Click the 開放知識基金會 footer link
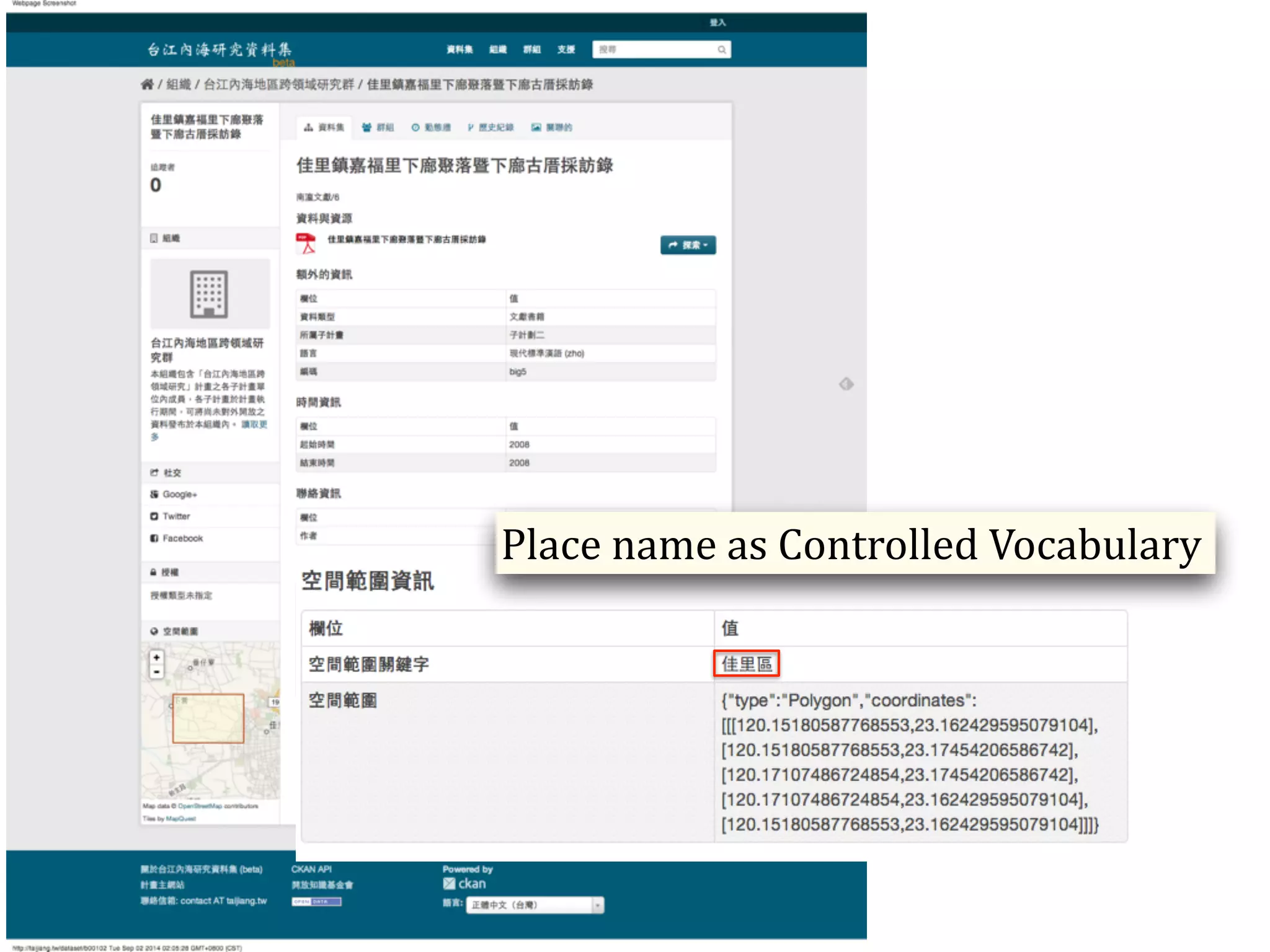The image size is (1270, 952). point(322,885)
